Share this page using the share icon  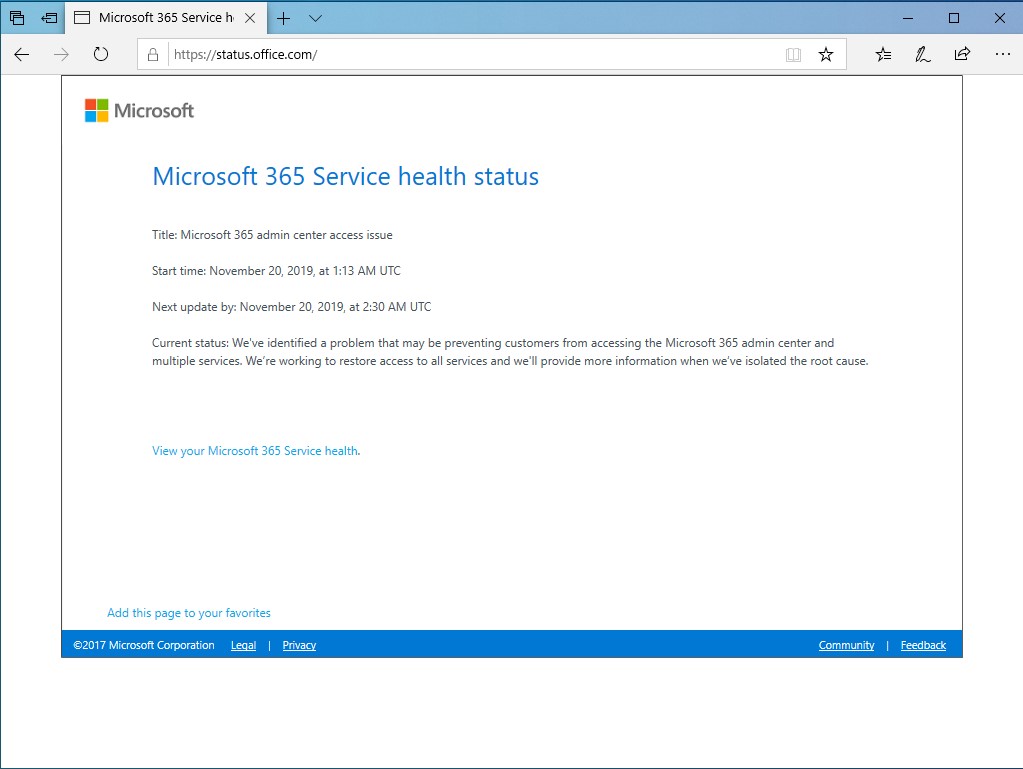pos(962,55)
